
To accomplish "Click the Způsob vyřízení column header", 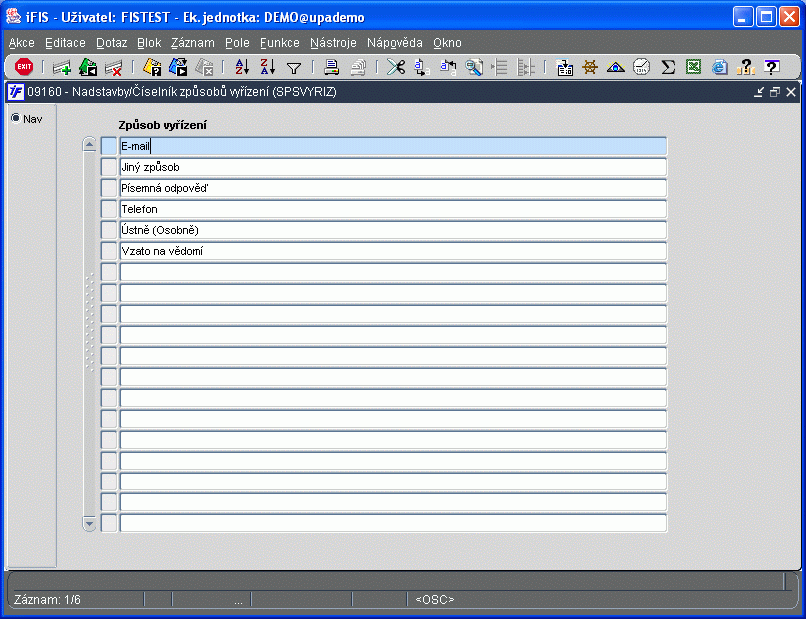I will 162,125.
